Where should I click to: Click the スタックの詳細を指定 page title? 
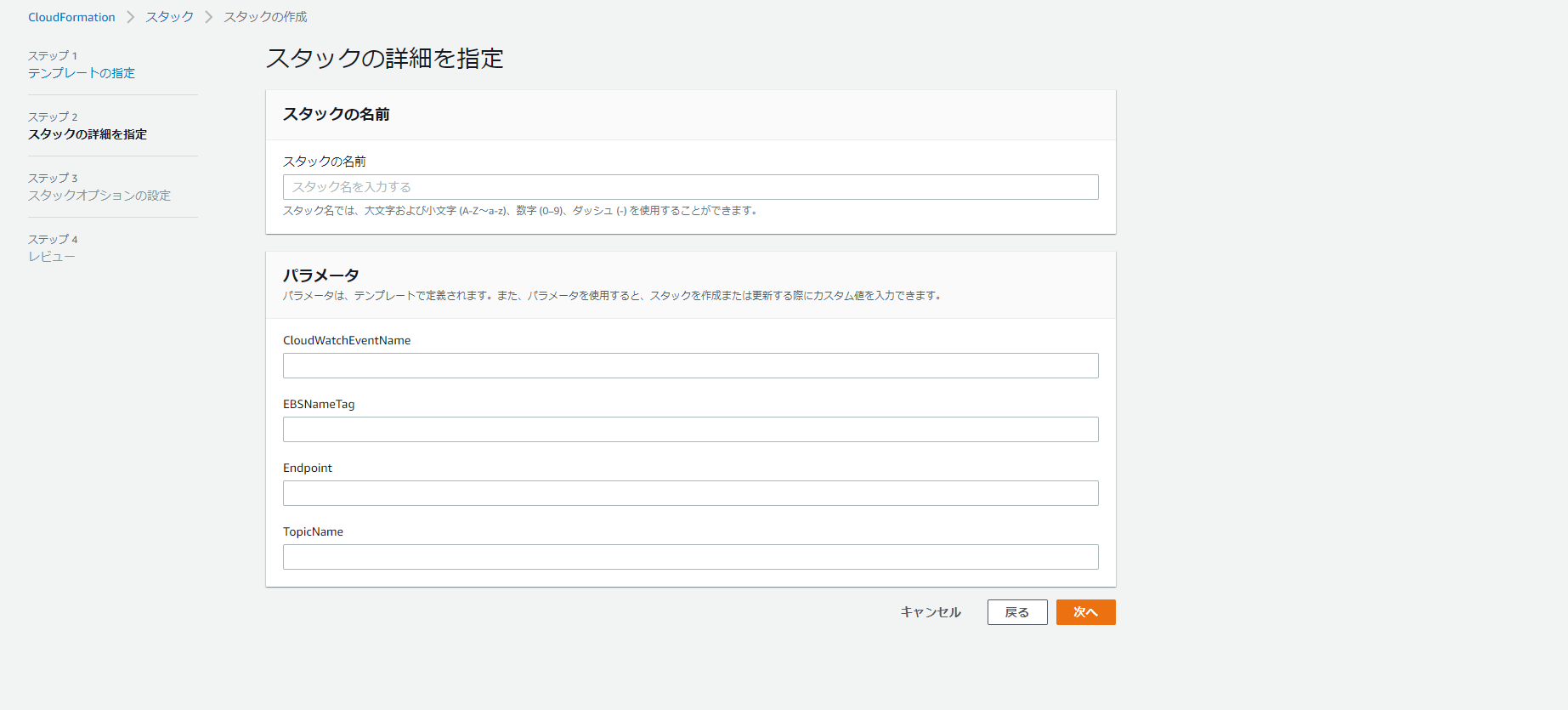[x=385, y=59]
